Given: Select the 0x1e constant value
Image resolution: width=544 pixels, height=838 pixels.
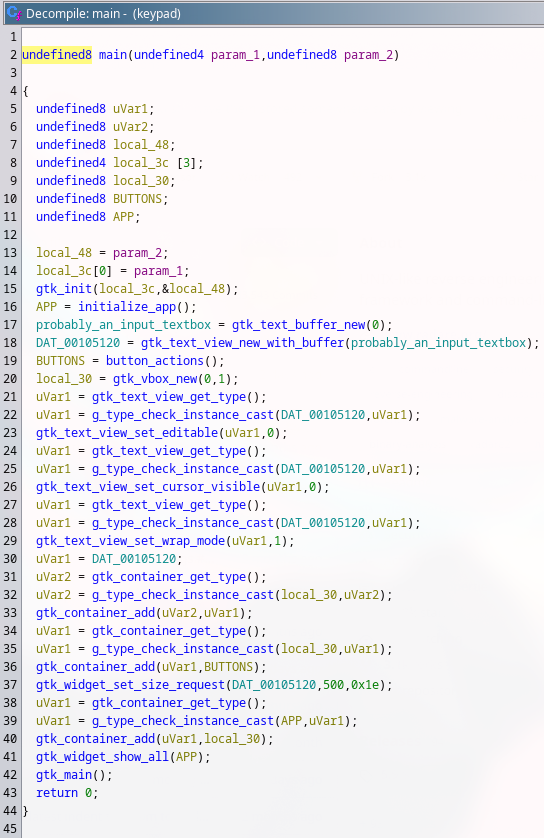Looking at the screenshot, I should coord(364,685).
